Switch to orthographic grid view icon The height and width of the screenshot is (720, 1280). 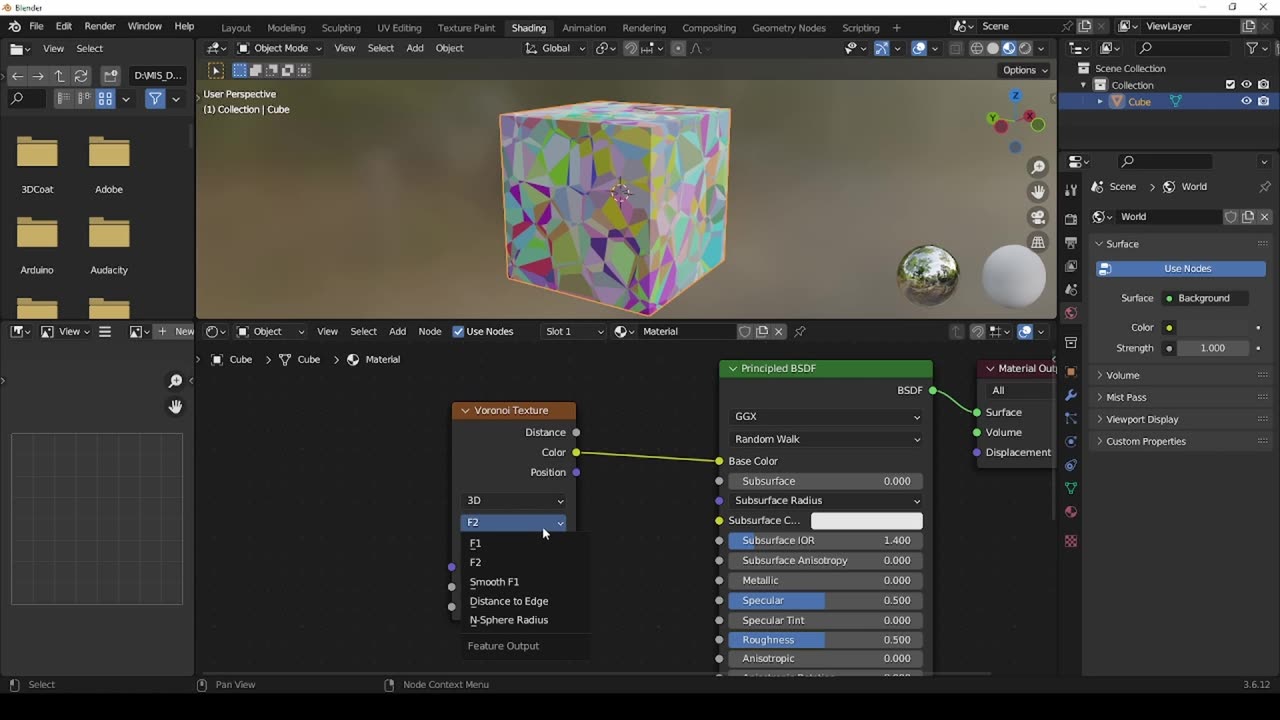[x=1038, y=242]
